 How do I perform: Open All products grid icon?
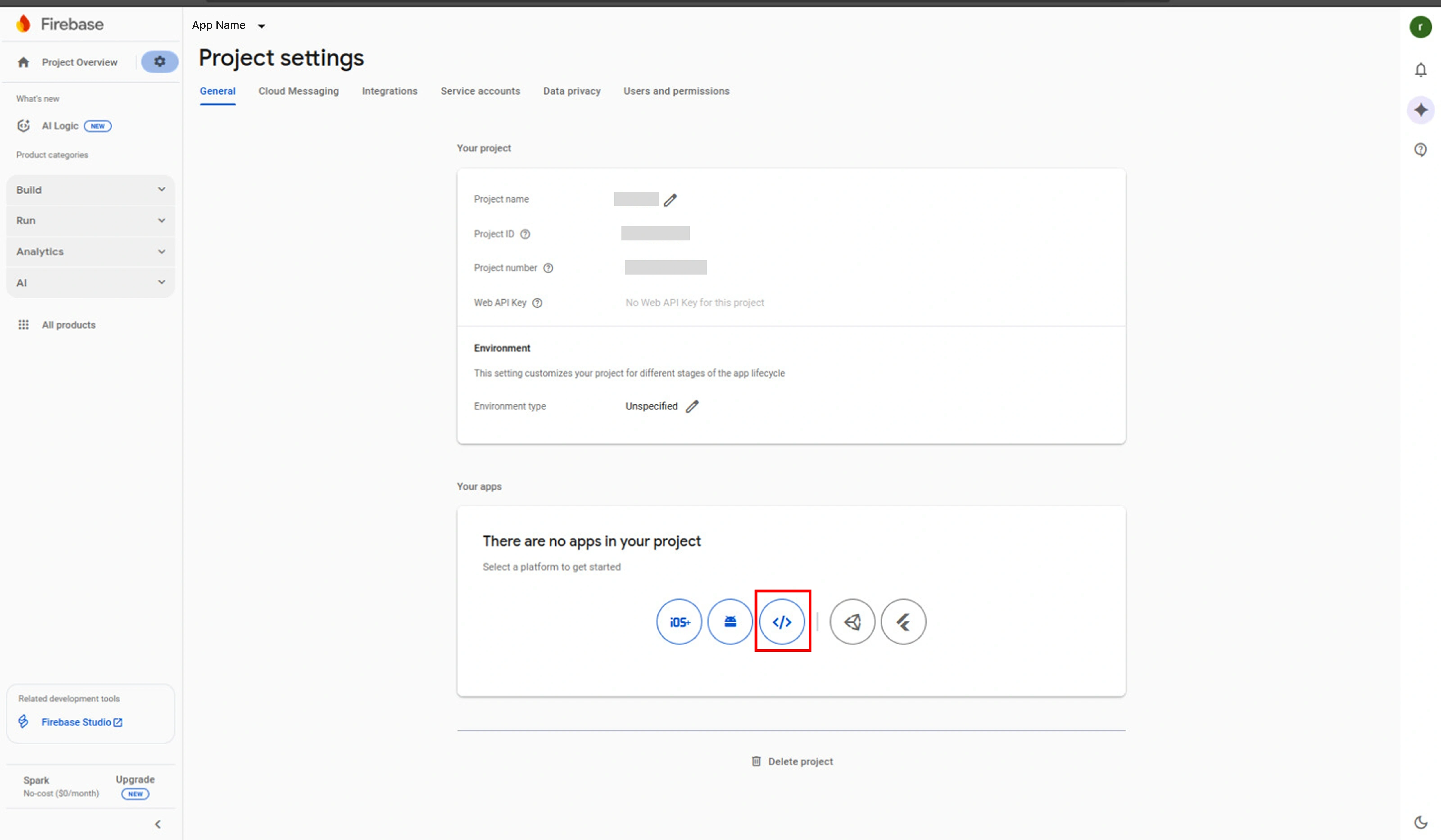coord(23,325)
